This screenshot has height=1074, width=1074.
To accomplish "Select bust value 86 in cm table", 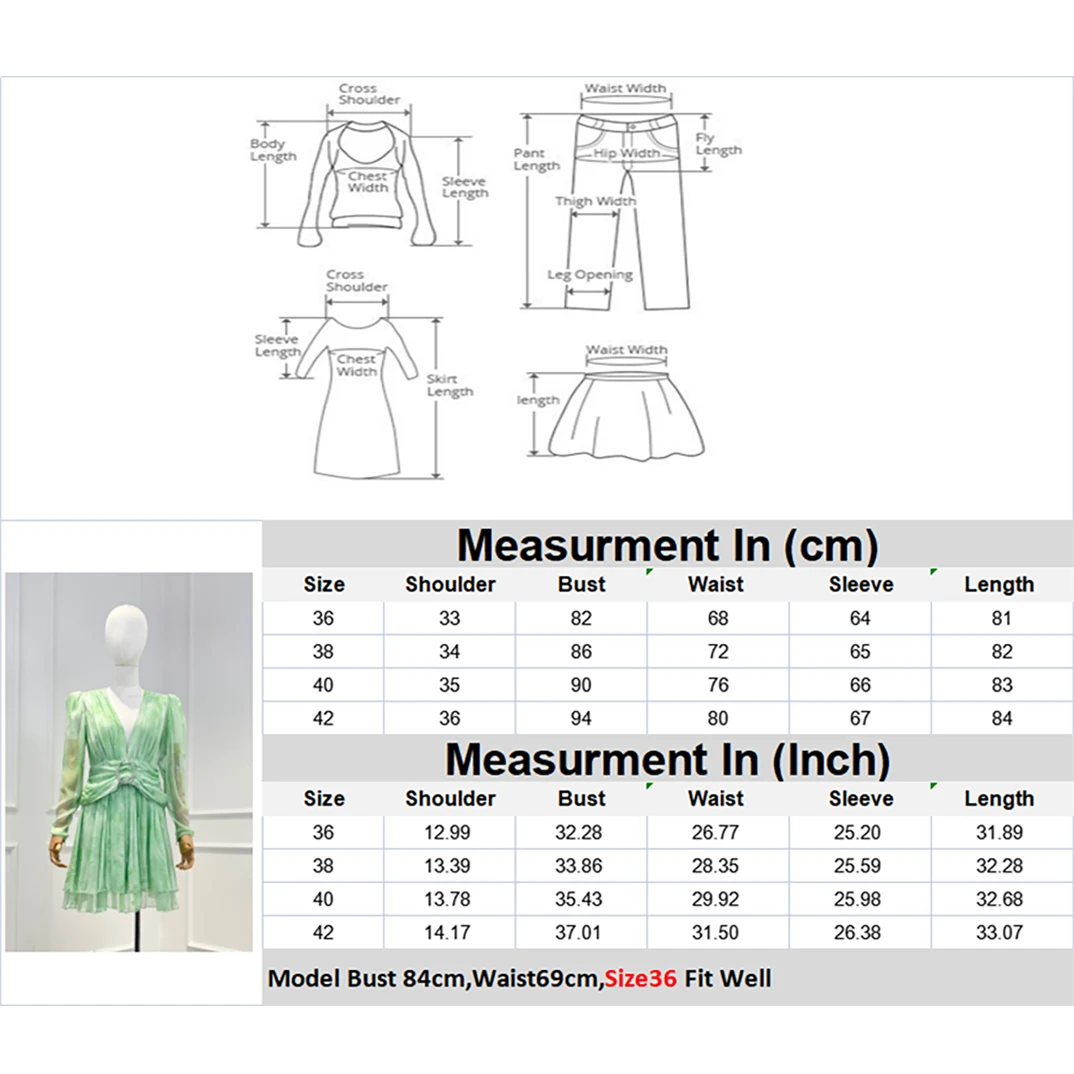I will tap(581, 651).
